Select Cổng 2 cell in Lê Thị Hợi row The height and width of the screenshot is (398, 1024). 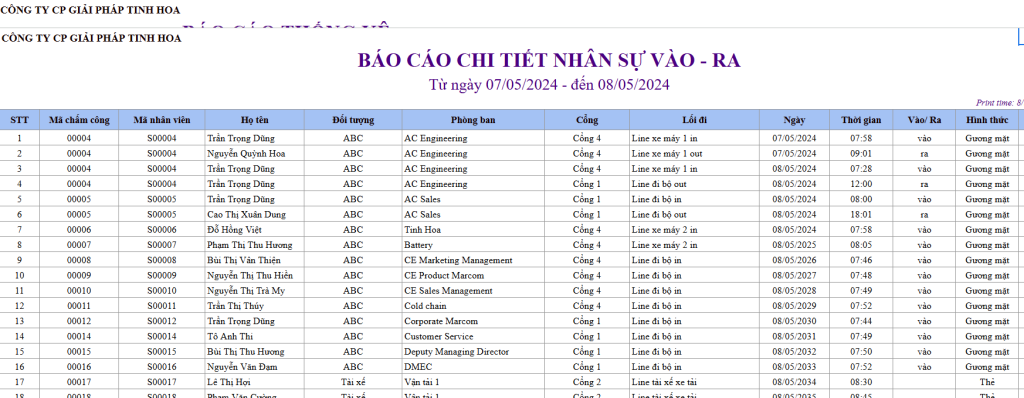click(x=587, y=382)
